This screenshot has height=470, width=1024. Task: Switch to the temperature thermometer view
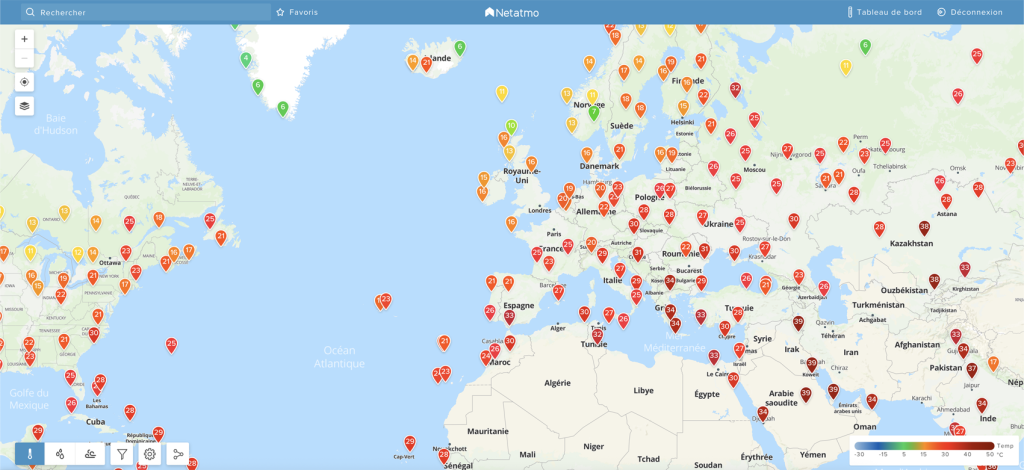[30, 454]
